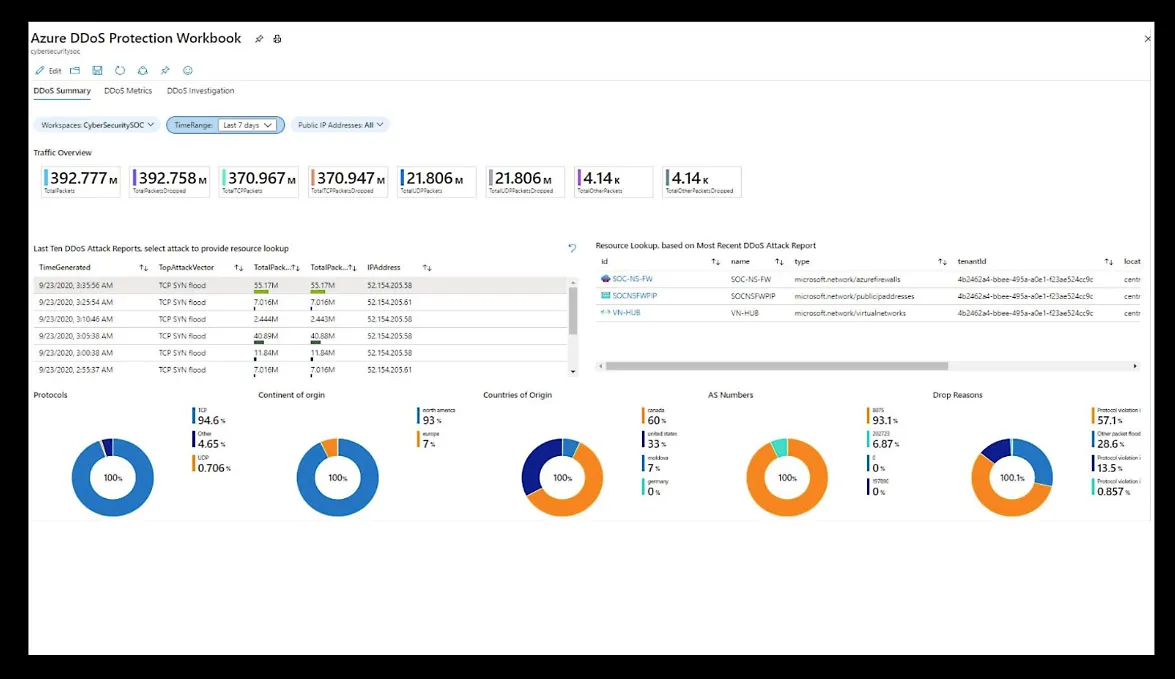1175x679 pixels.
Task: Click the undo arrow above attack reports table
Action: pos(572,247)
